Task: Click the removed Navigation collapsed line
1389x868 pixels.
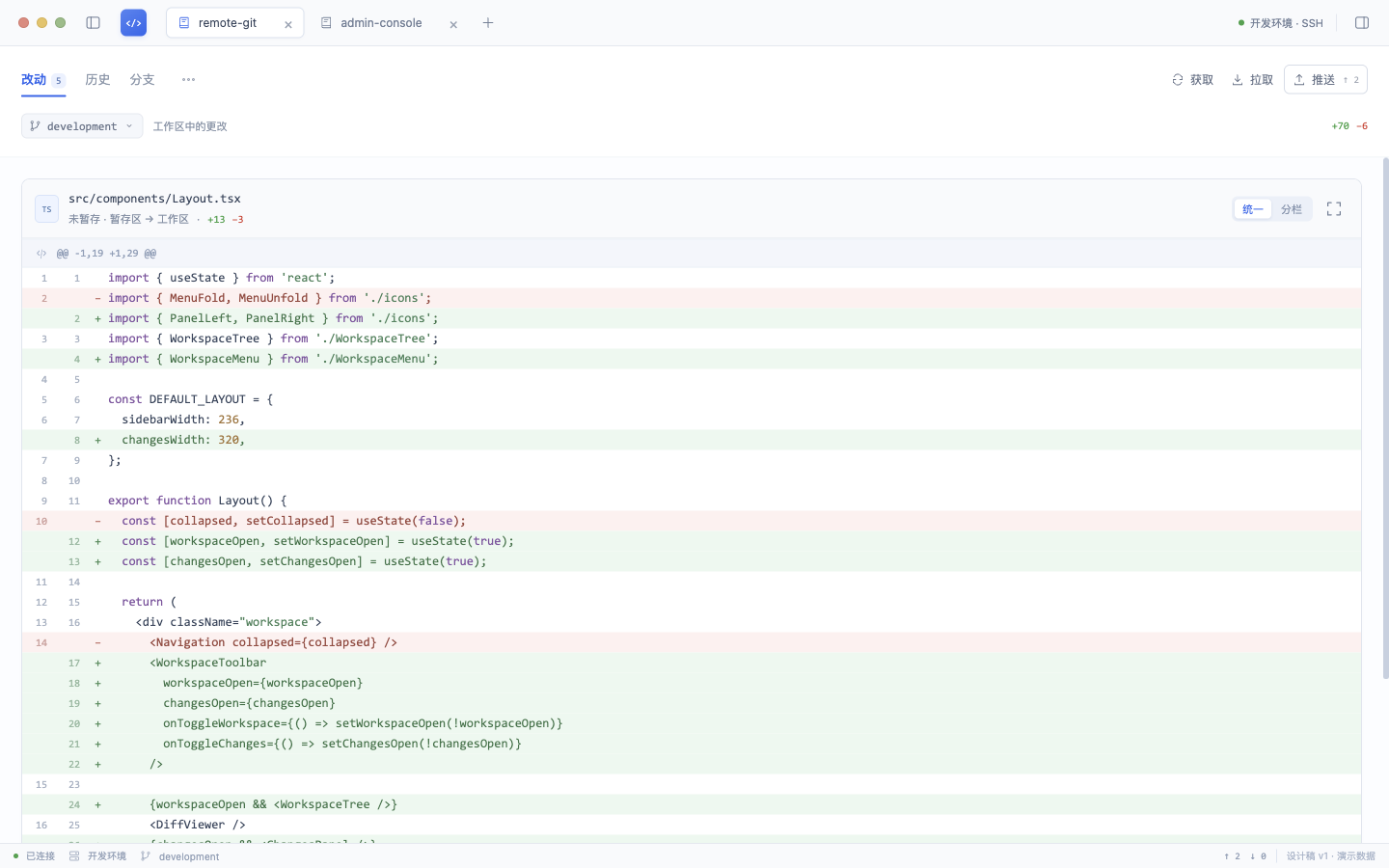Action: [692, 642]
